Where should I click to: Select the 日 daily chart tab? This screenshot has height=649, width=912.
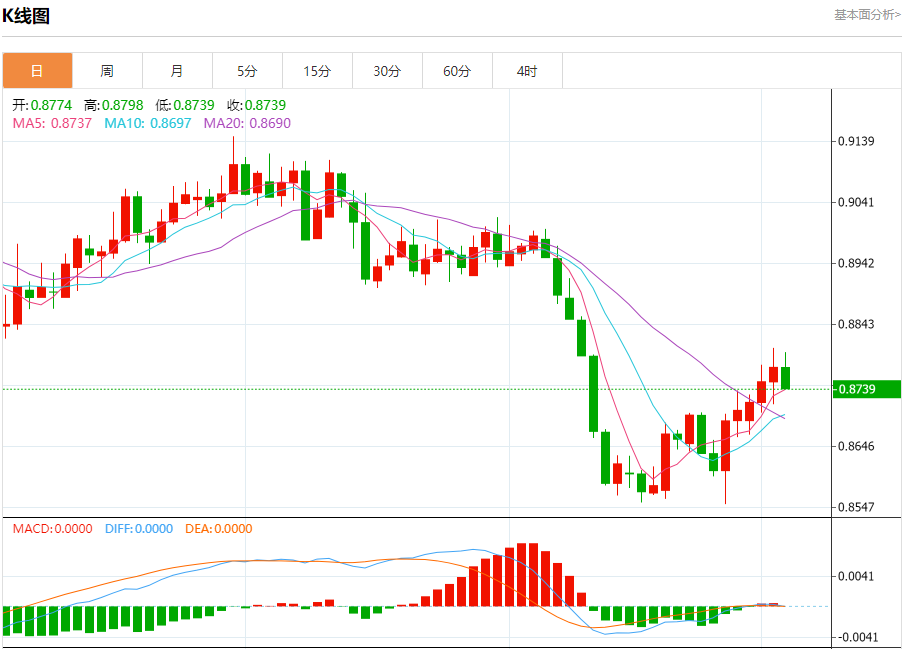(37, 71)
